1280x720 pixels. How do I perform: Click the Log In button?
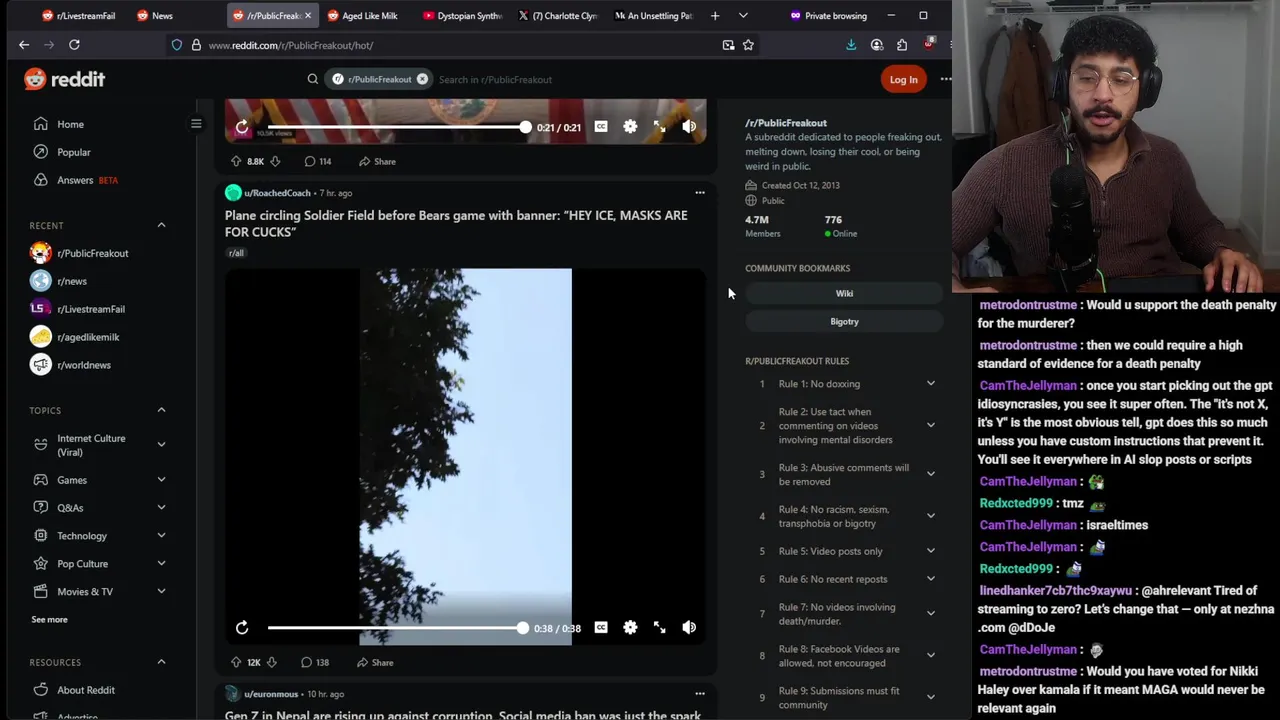pos(903,80)
